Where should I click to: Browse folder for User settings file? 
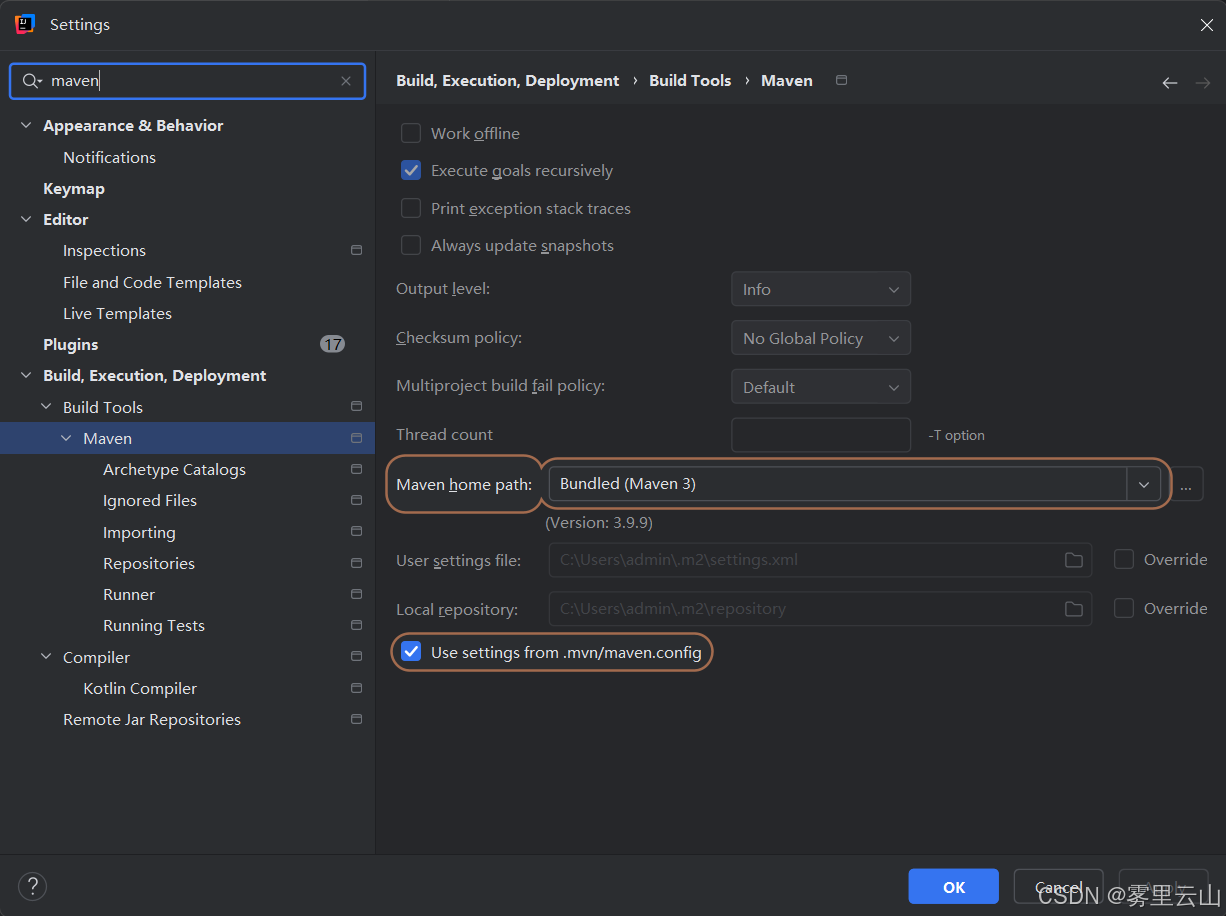click(1074, 560)
